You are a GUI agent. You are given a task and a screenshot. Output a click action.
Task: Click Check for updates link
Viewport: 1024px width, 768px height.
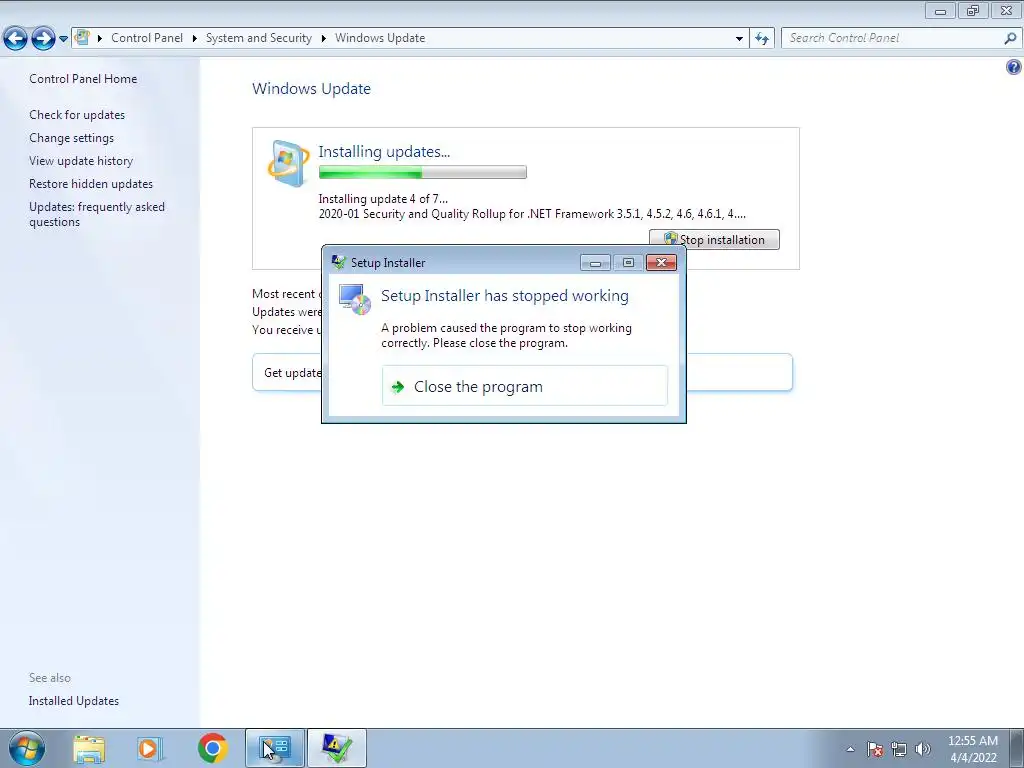point(77,115)
